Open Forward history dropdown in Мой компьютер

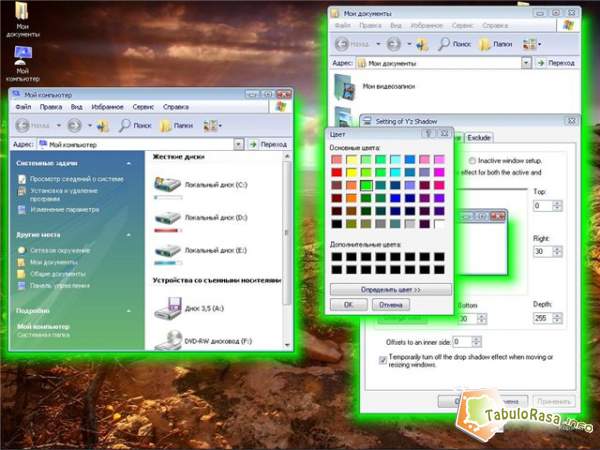[x=90, y=125]
